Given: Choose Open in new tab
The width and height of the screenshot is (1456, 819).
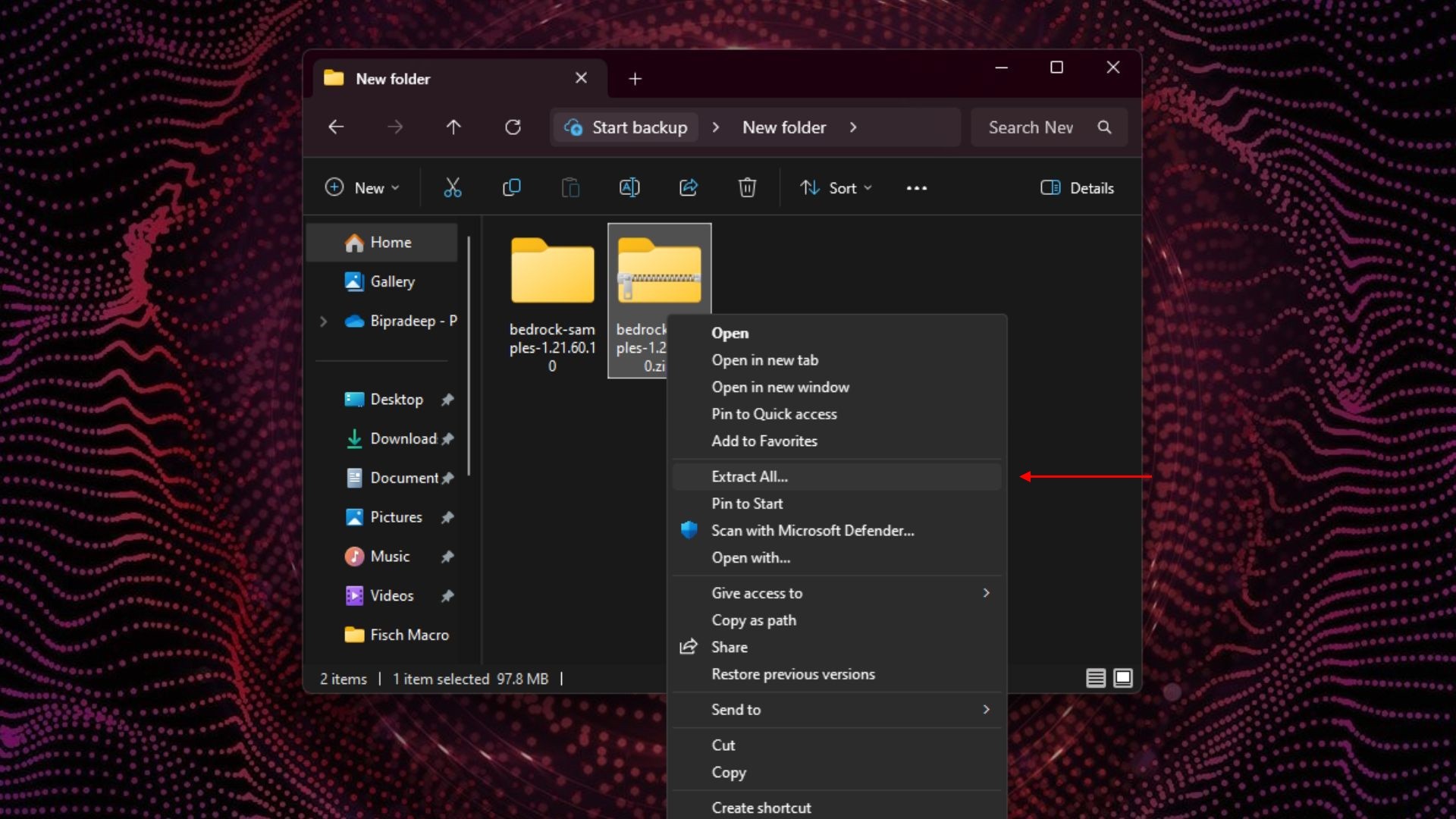Looking at the screenshot, I should click(x=836, y=360).
